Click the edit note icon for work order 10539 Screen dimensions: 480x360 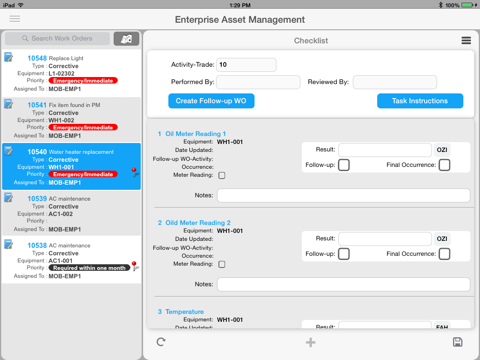(x=9, y=198)
